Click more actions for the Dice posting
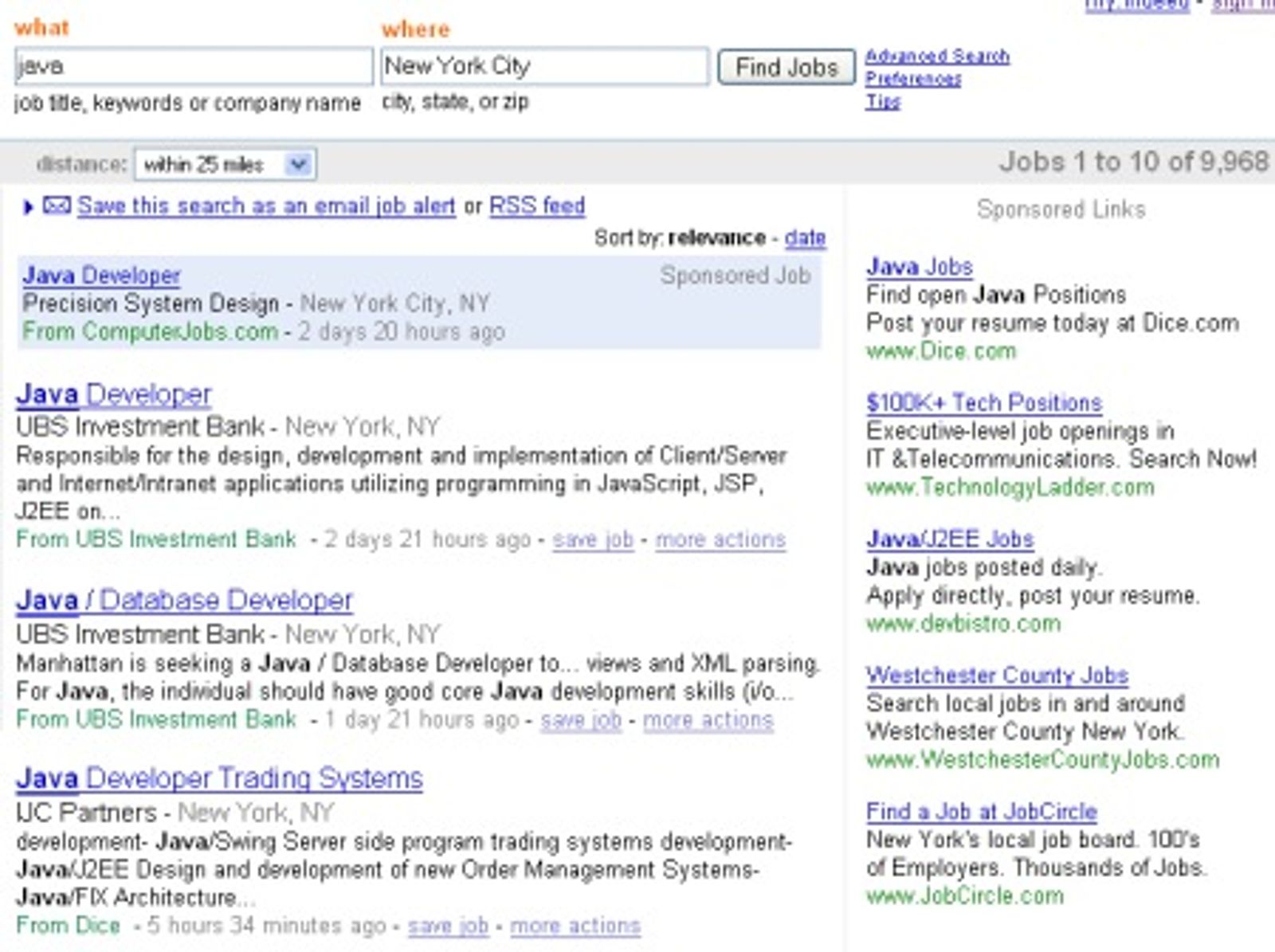The height and width of the screenshot is (952, 1275). (575, 926)
